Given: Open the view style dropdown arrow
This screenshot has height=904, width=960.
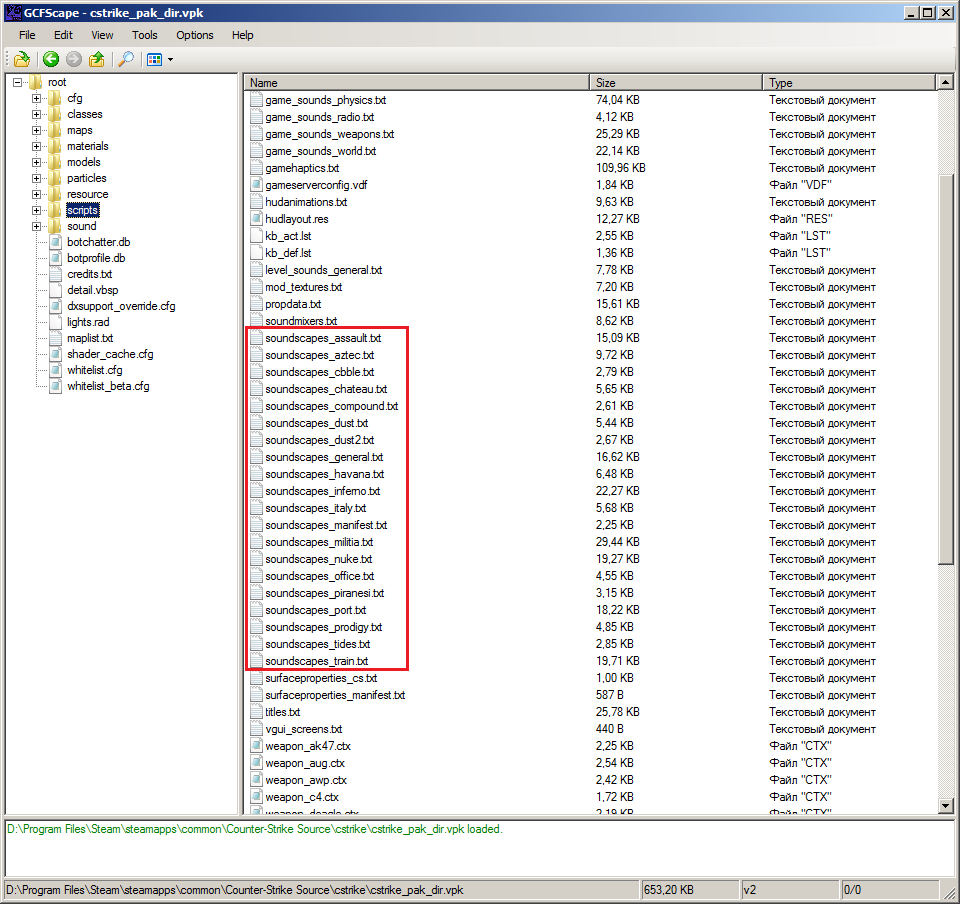Looking at the screenshot, I should pyautogui.click(x=170, y=59).
